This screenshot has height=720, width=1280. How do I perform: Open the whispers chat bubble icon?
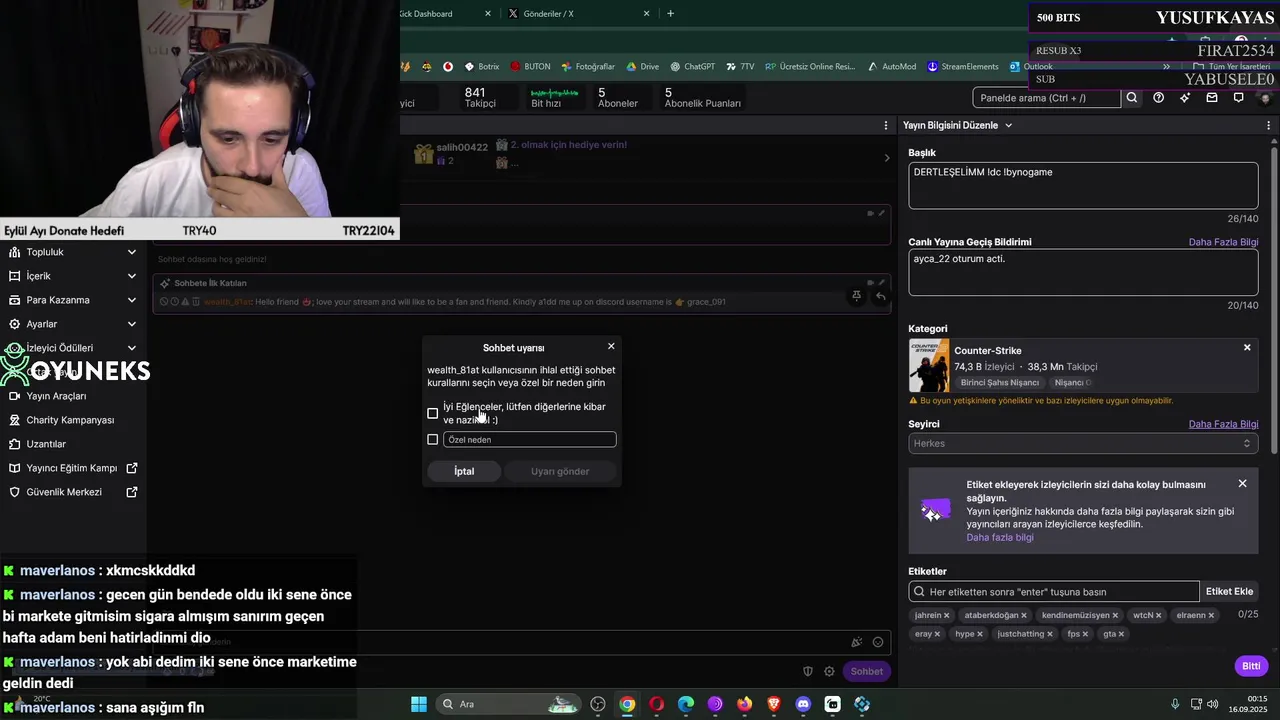tap(1238, 98)
